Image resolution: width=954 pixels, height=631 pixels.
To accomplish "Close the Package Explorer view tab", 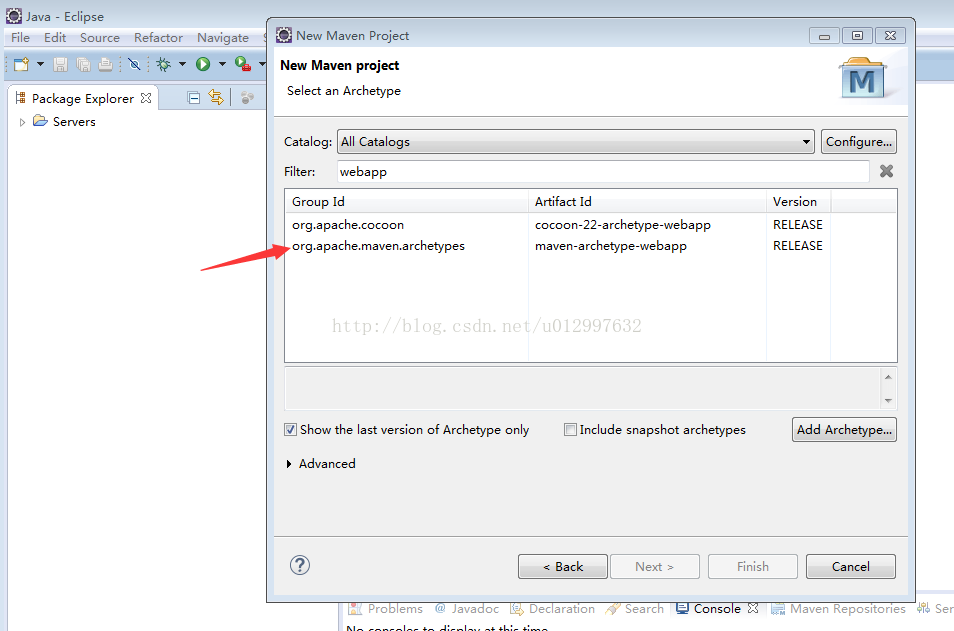I will 146,98.
